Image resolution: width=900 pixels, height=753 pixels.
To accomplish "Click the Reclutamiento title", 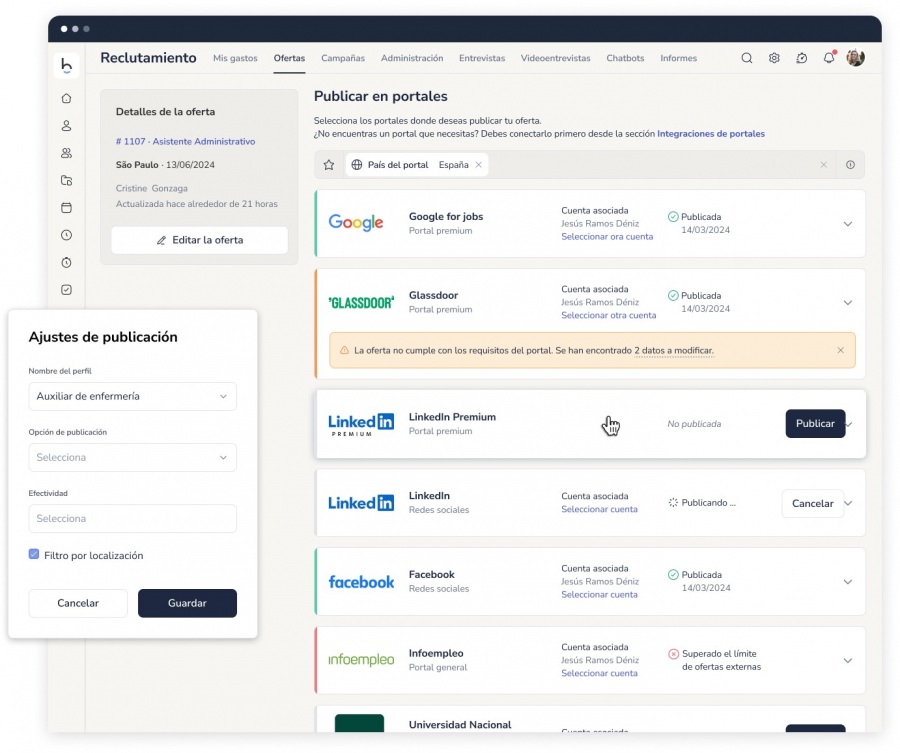I will (x=148, y=58).
